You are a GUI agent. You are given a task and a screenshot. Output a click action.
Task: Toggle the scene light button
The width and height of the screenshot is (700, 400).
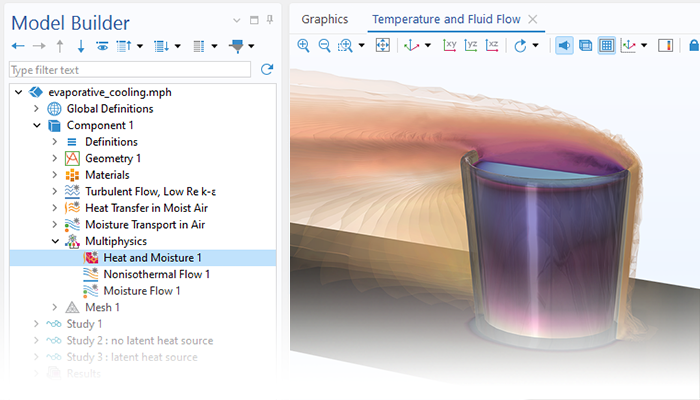564,45
